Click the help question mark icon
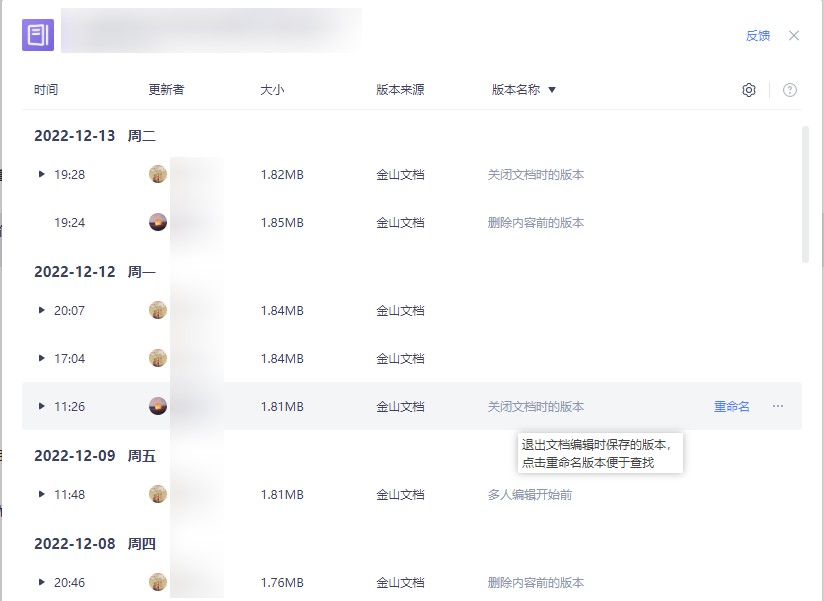 pos(790,90)
